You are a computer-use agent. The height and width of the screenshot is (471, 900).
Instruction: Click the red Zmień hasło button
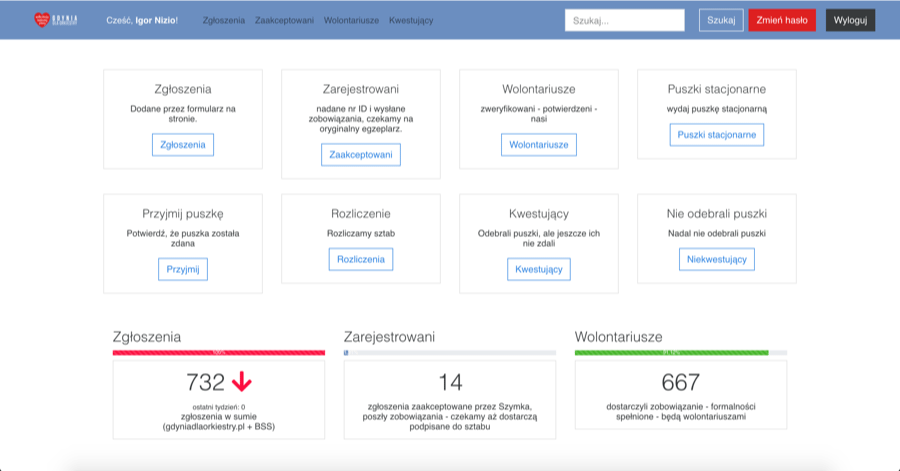tap(782, 20)
